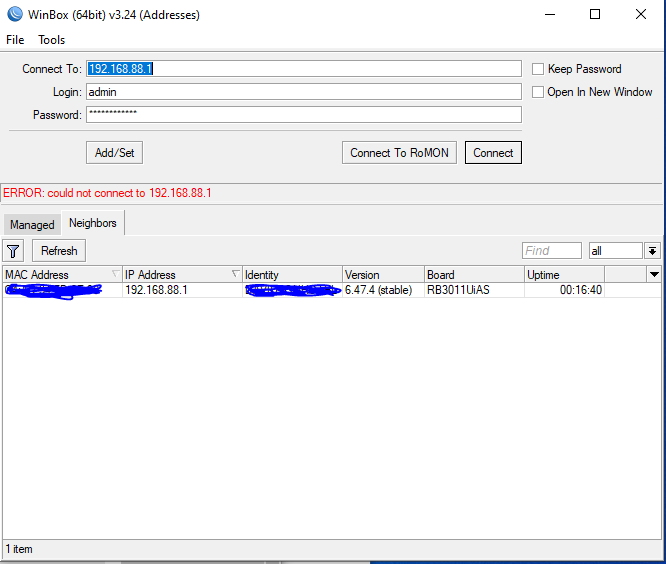Open the File menu

pos(15,40)
